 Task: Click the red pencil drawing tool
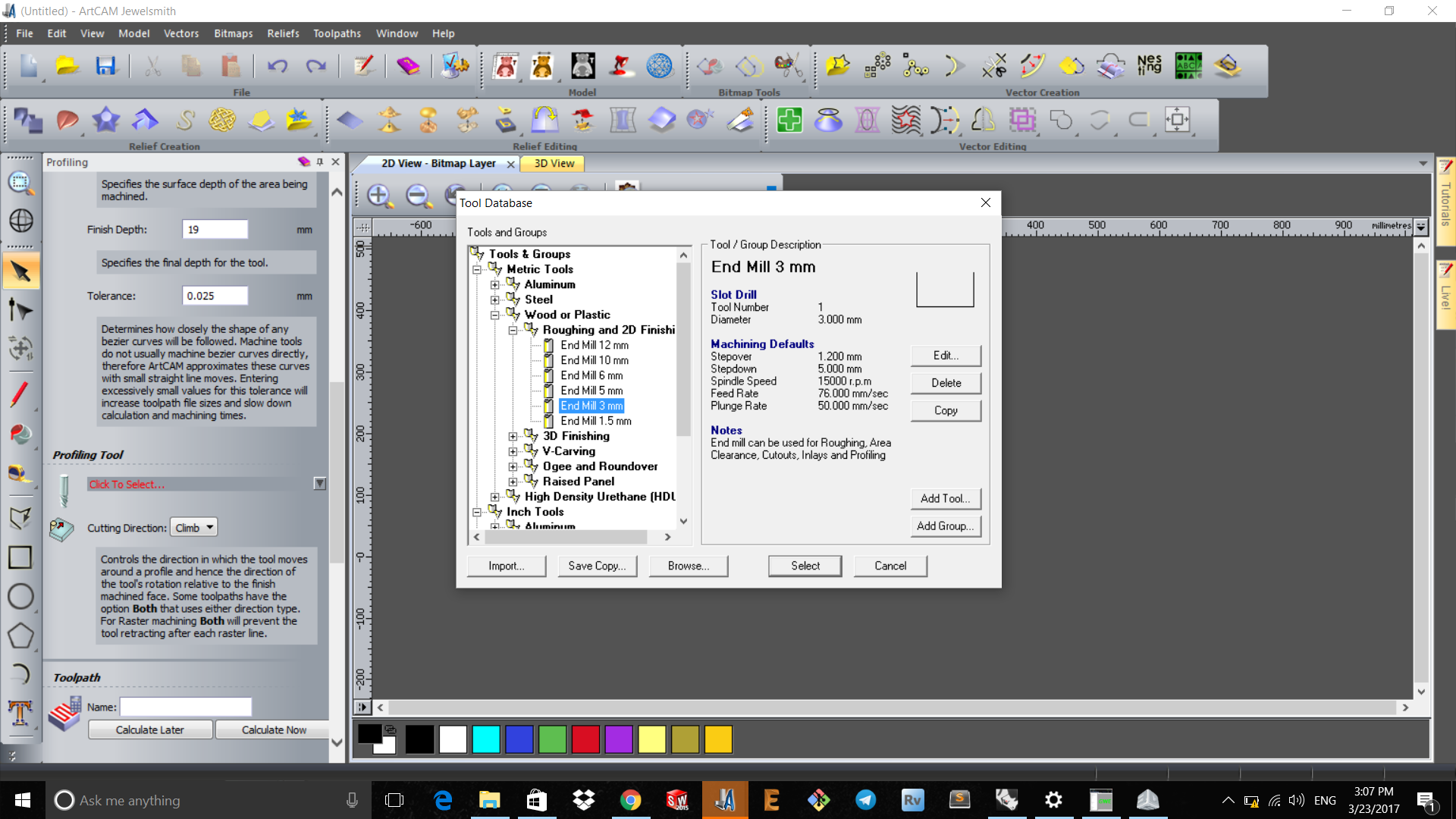click(x=20, y=394)
